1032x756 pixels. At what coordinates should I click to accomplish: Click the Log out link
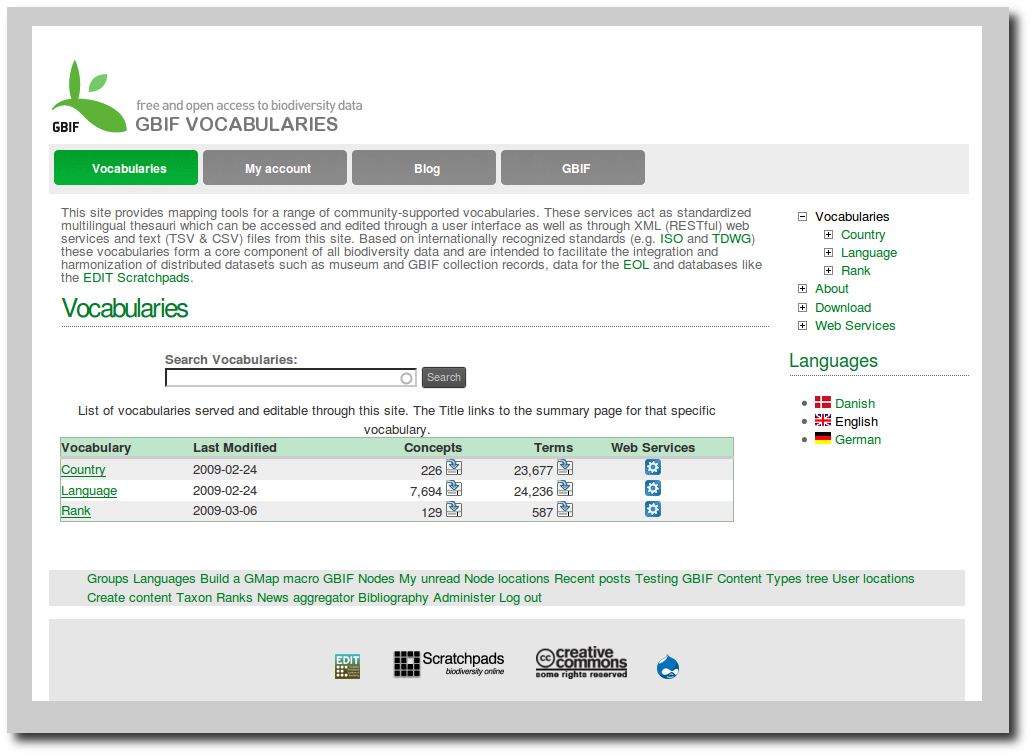coord(520,598)
